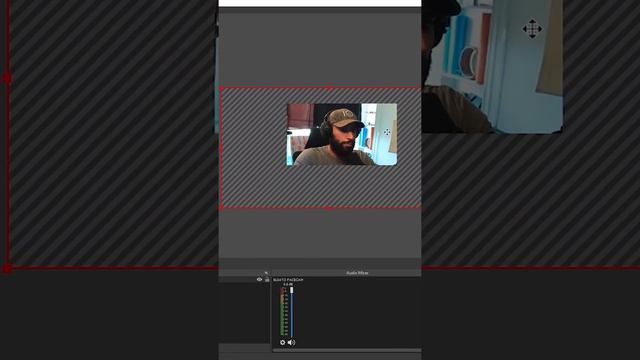This screenshot has height=360, width=640.
Task: Toggle visibility of the source with the eye icon
Action: pos(259,280)
